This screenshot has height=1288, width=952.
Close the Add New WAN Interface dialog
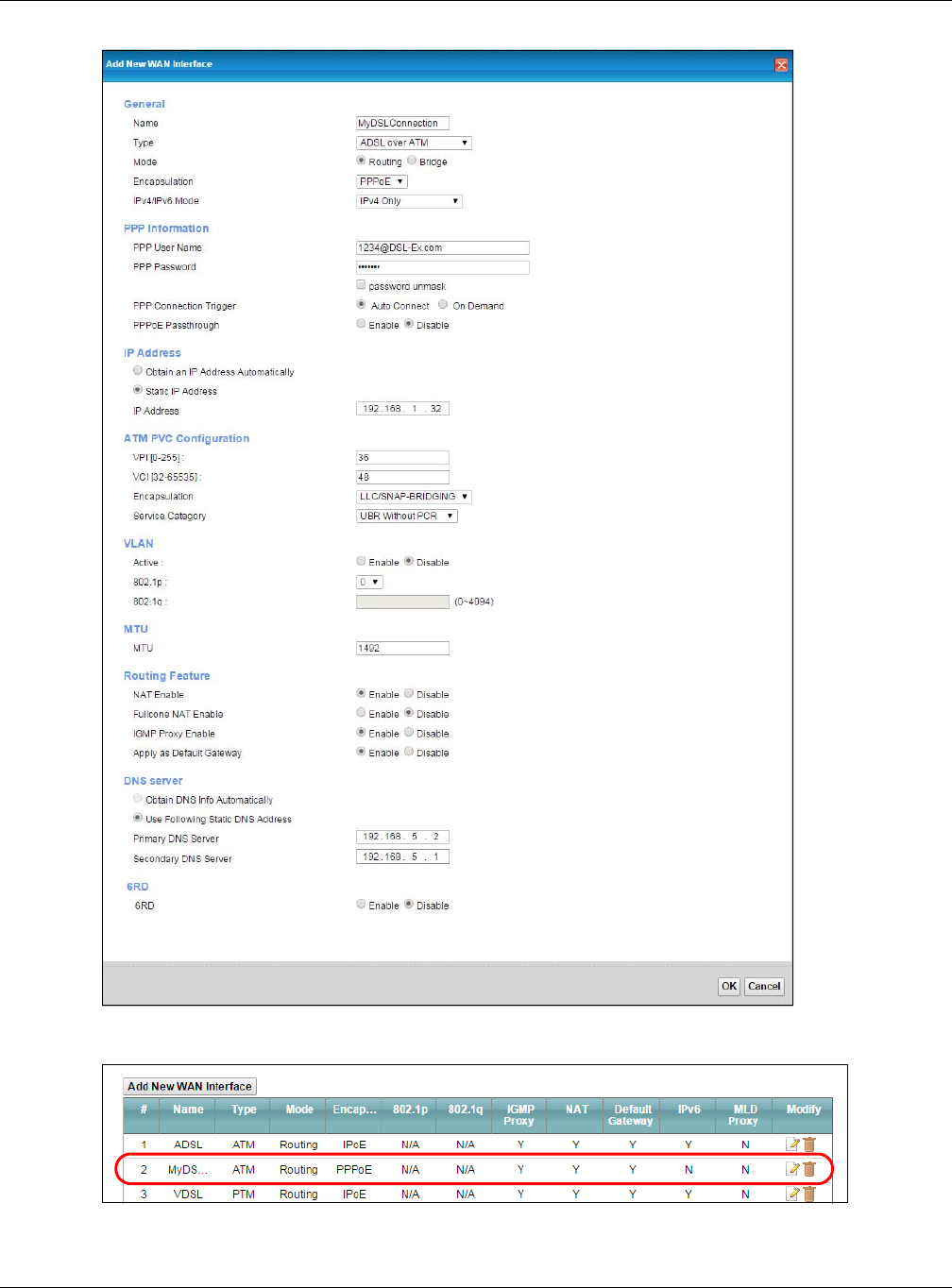(x=781, y=65)
